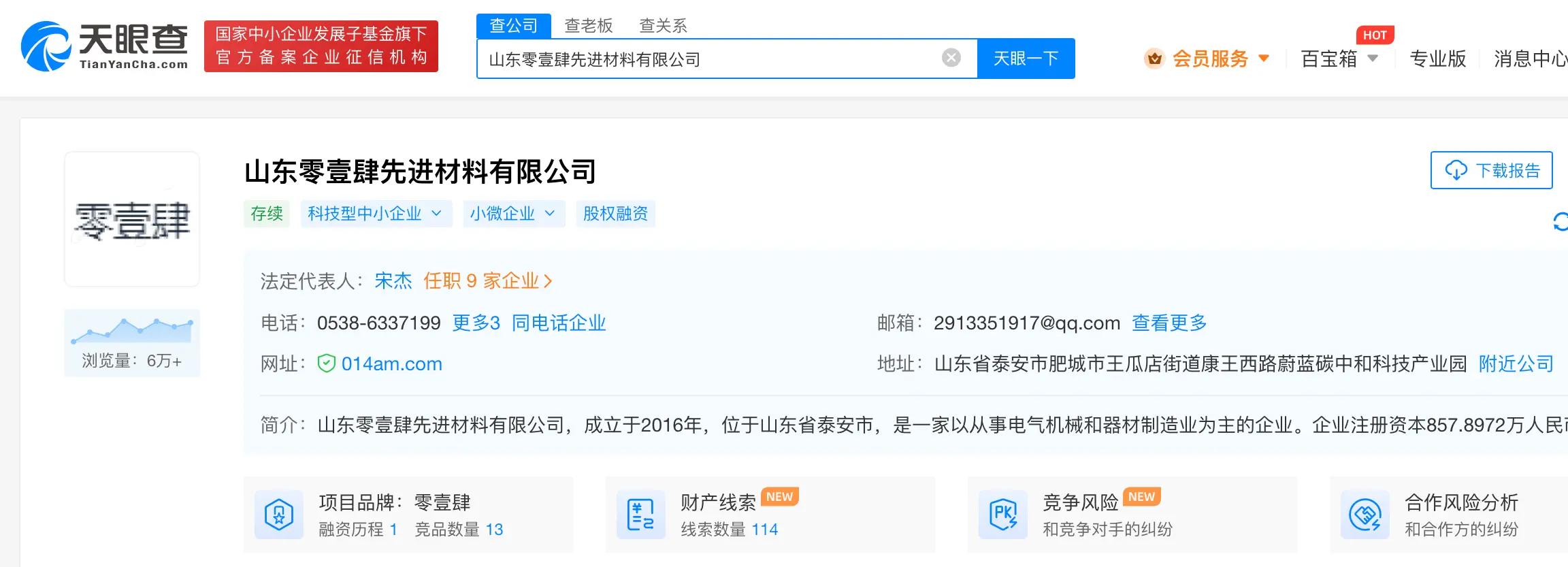Click the HOT badge above 百宝箱
This screenshot has width=1568, height=567.
point(1375,35)
